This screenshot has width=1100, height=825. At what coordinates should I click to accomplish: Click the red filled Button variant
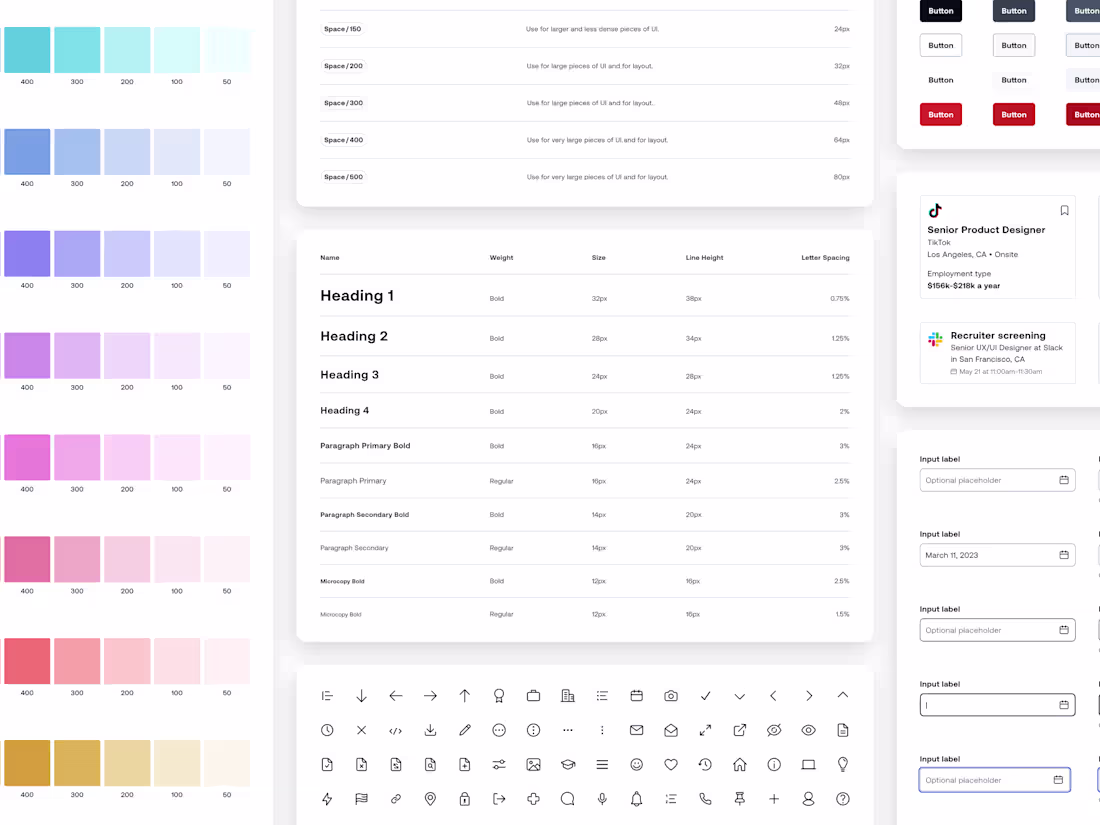941,114
